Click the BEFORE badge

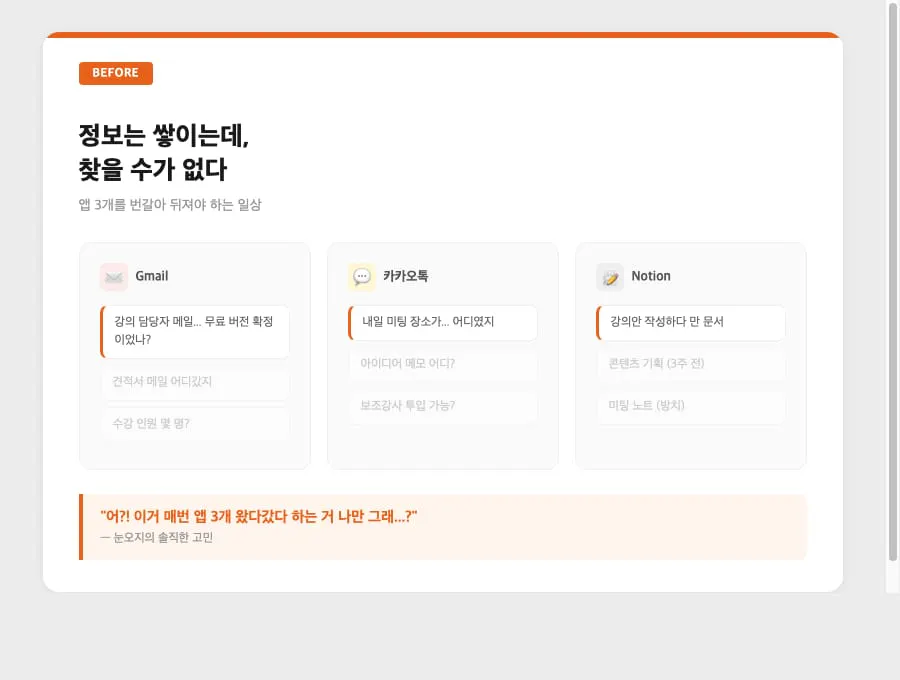point(115,73)
